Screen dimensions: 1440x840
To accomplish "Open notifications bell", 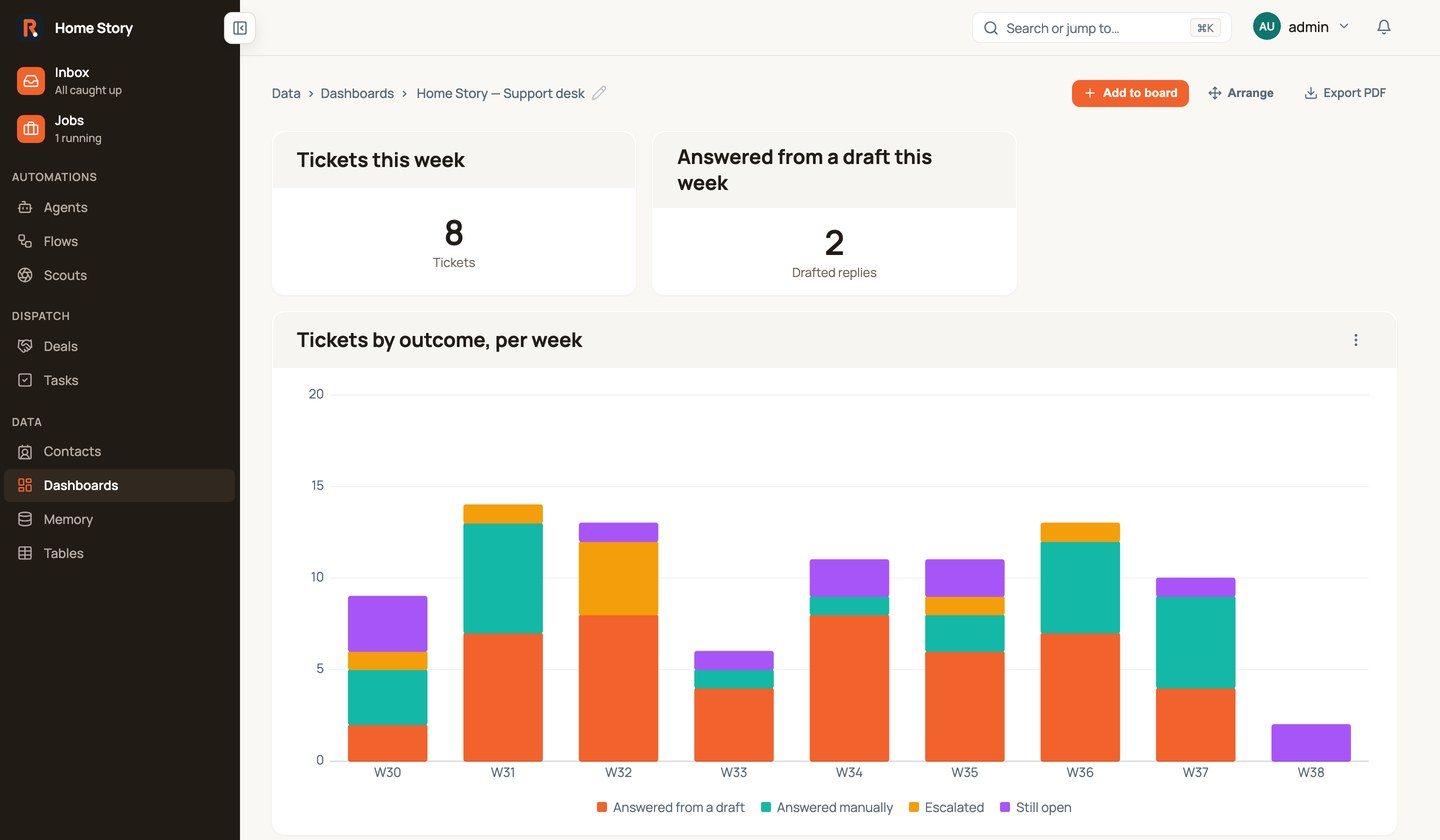I will coord(1384,28).
